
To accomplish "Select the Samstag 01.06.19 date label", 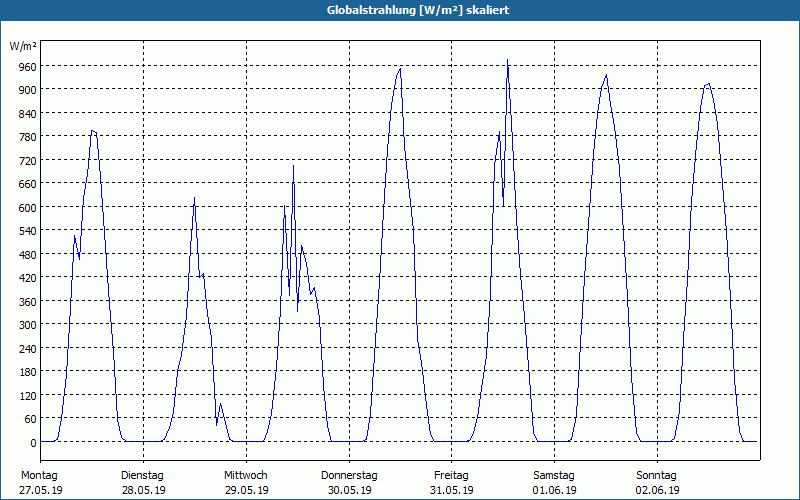I will coord(554,483).
